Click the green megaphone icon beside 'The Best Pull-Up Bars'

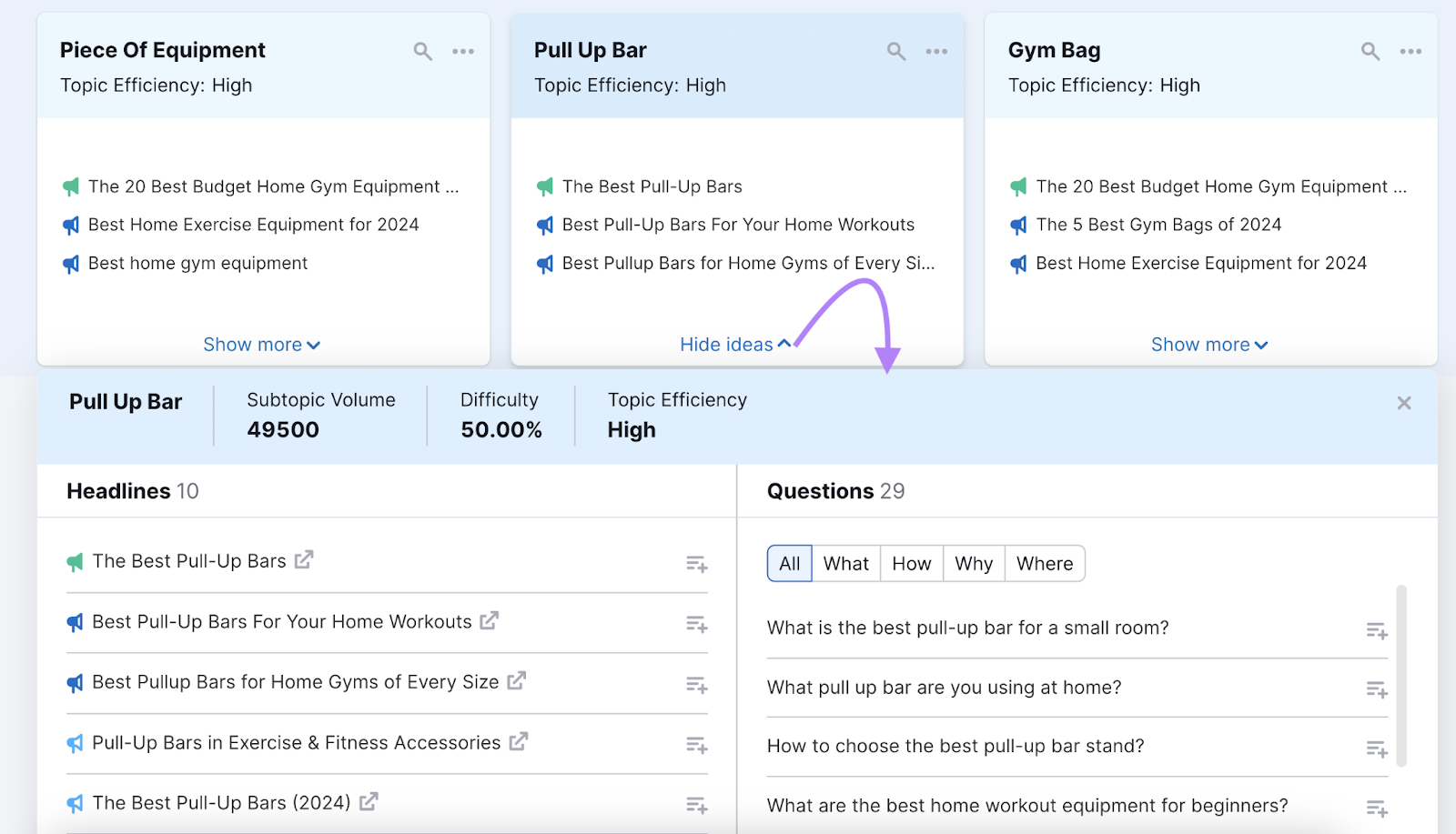[76, 560]
